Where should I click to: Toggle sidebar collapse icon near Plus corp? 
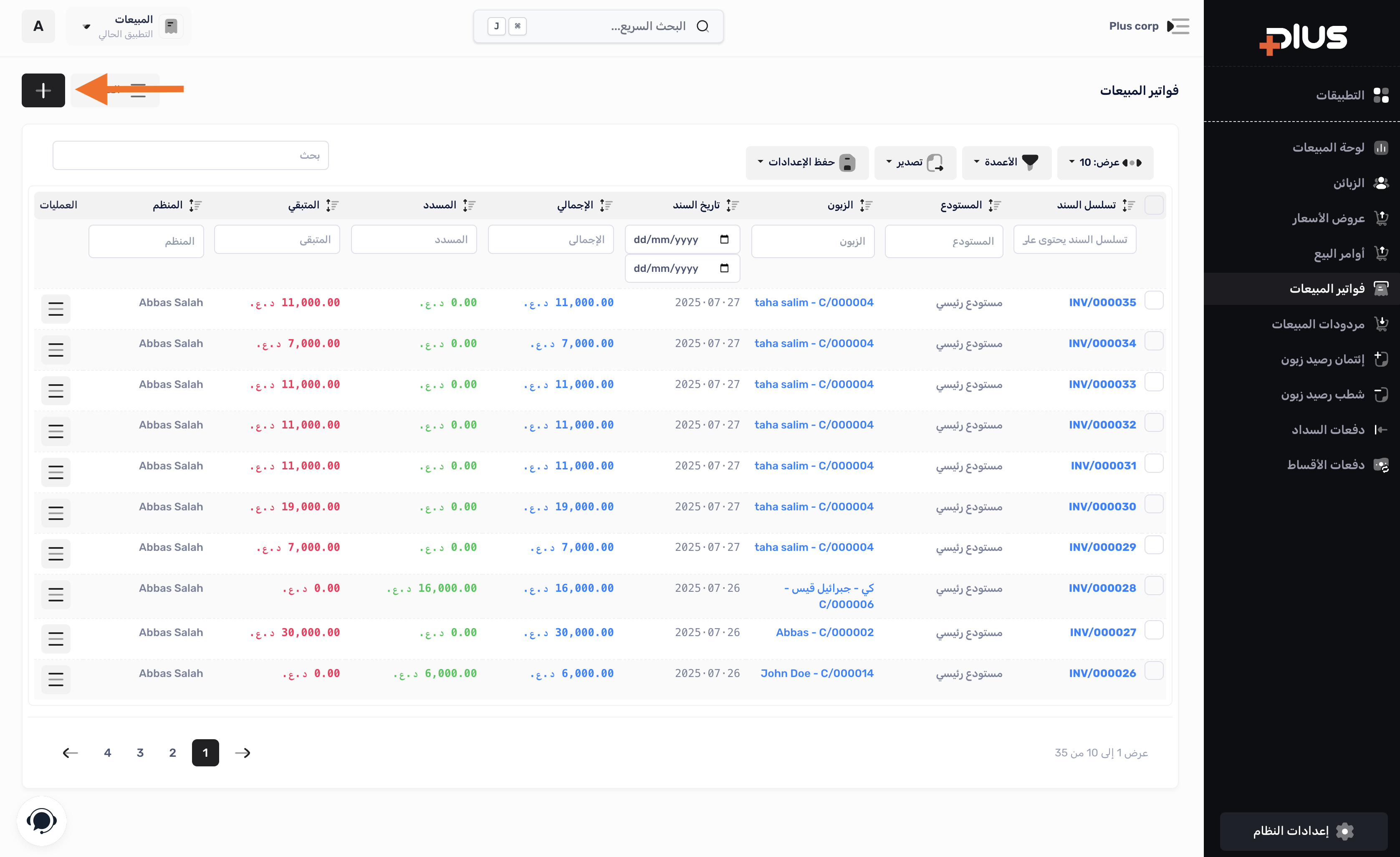point(1178,26)
